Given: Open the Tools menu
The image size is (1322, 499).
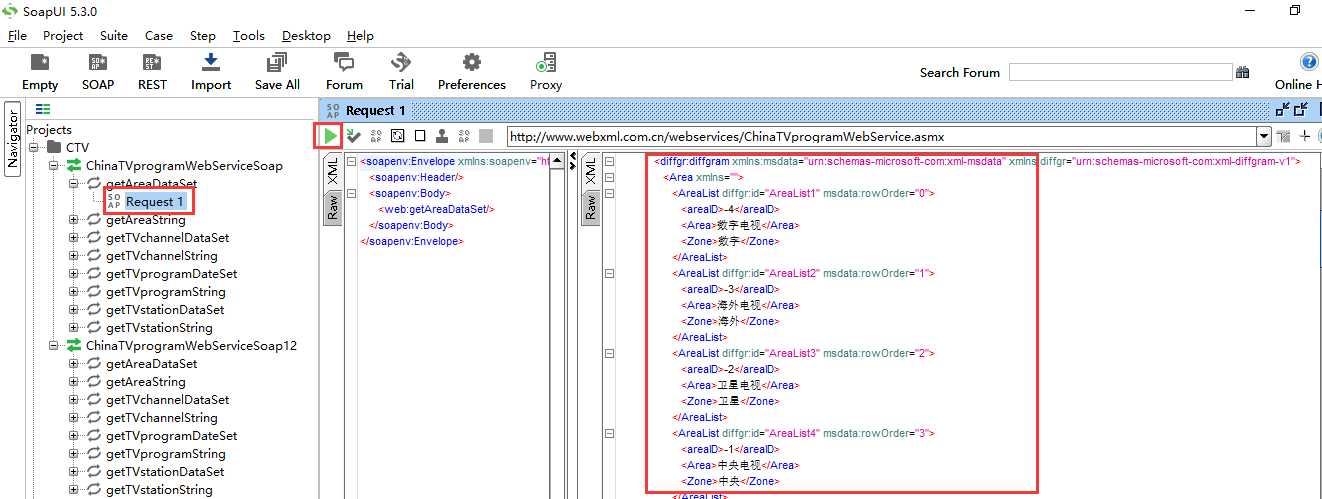Looking at the screenshot, I should point(249,35).
